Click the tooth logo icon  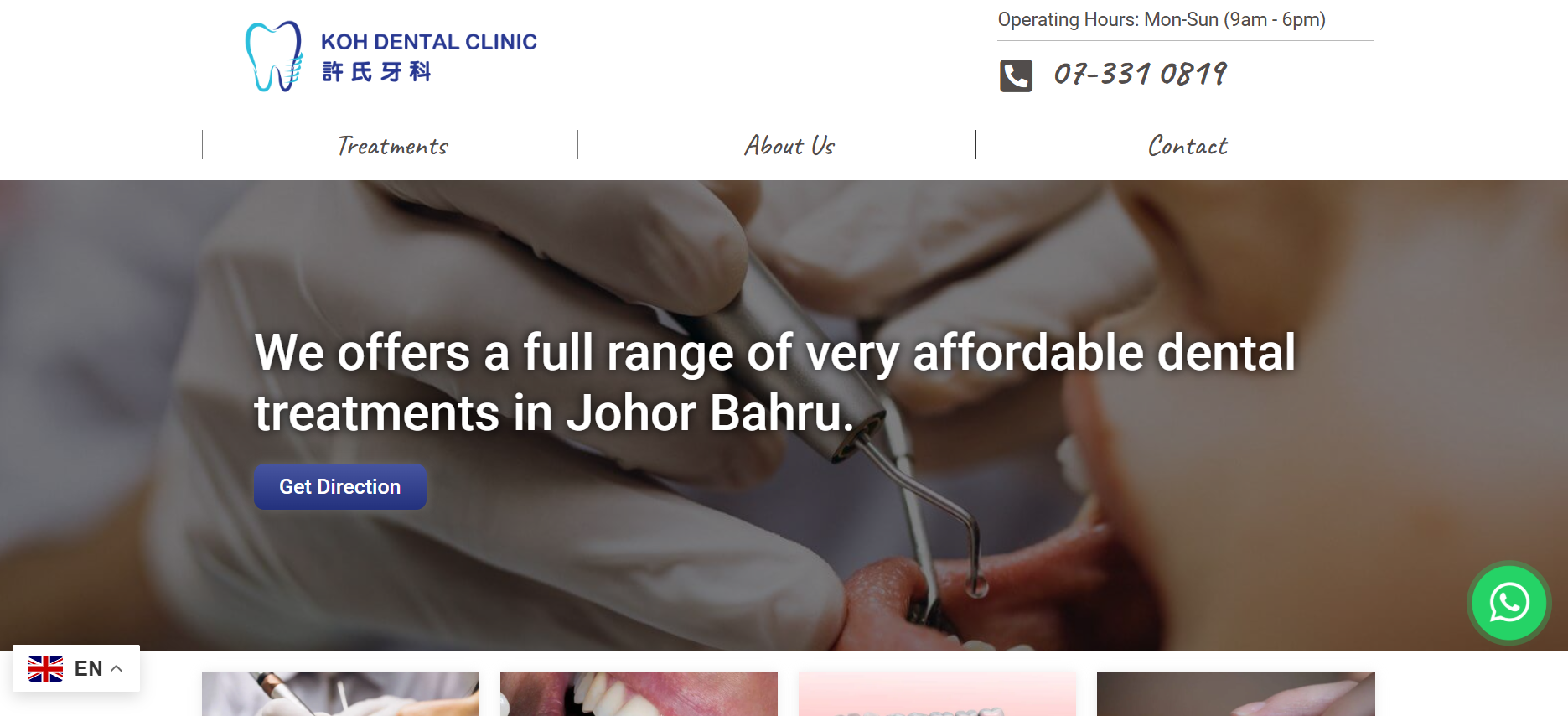[274, 56]
